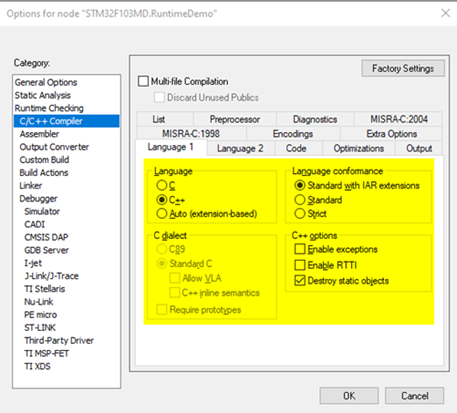
Task: Select CMSIS DAP entry
Action: click(66, 237)
